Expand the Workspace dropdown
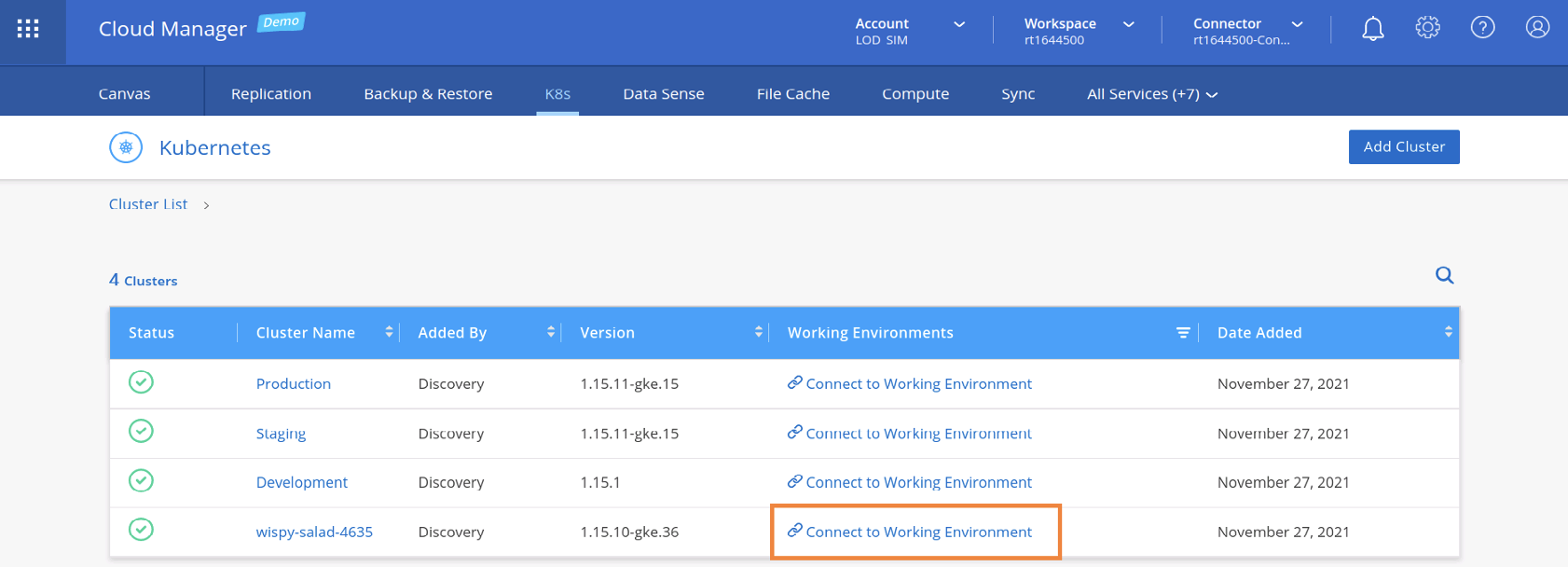The width and height of the screenshot is (1568, 567). 1129,24
